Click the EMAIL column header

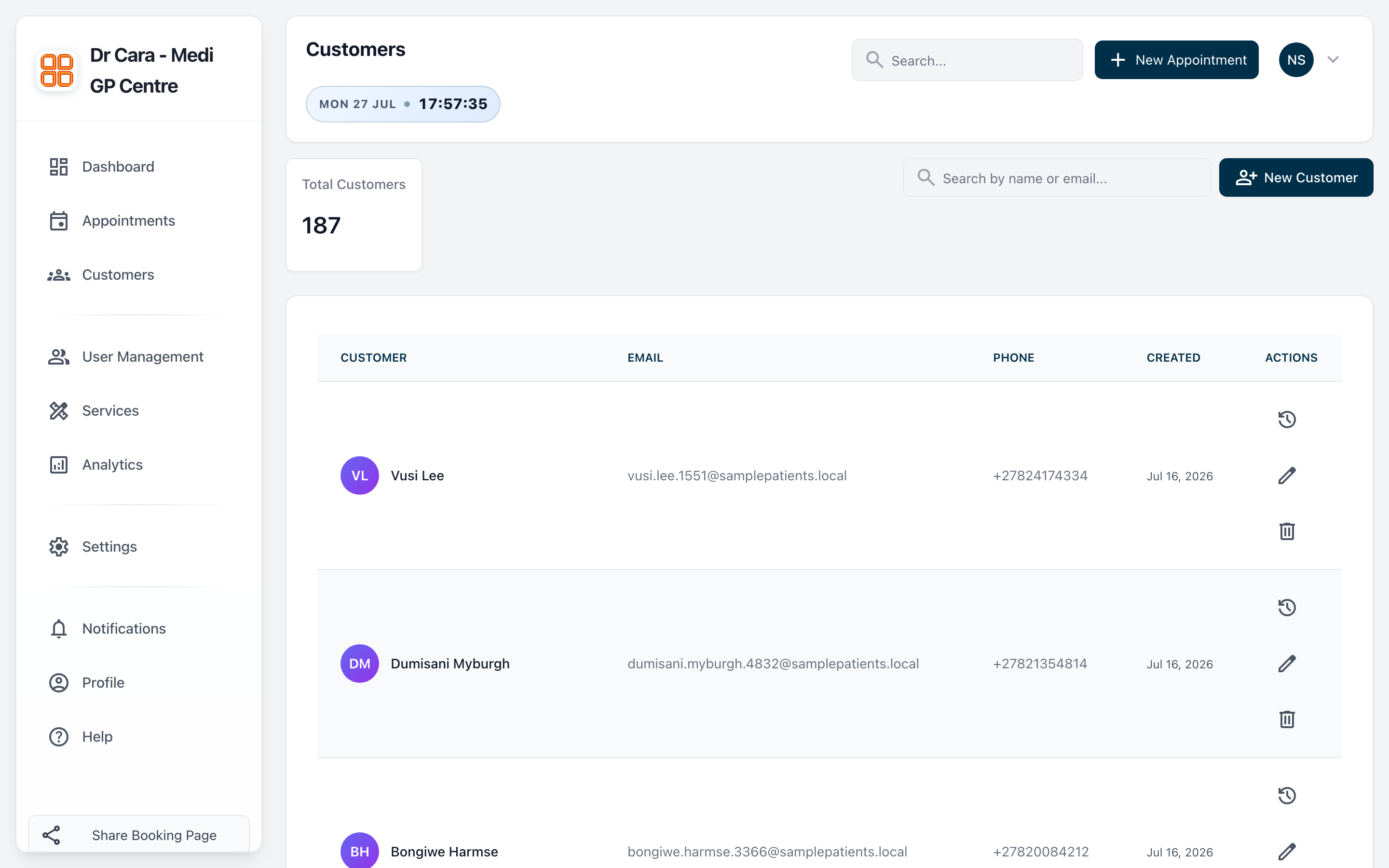click(x=645, y=358)
